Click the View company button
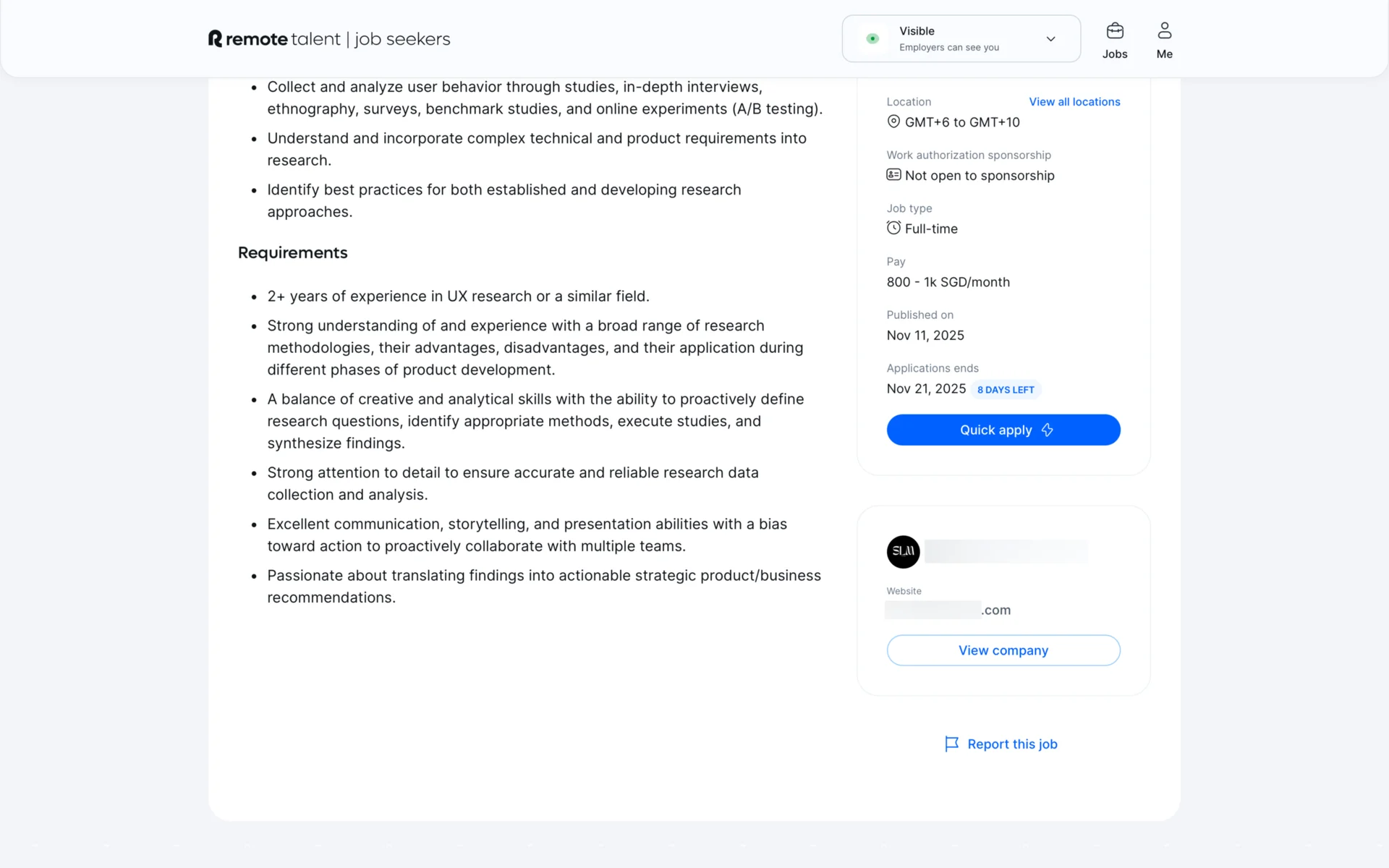The height and width of the screenshot is (868, 1389). point(1003,650)
